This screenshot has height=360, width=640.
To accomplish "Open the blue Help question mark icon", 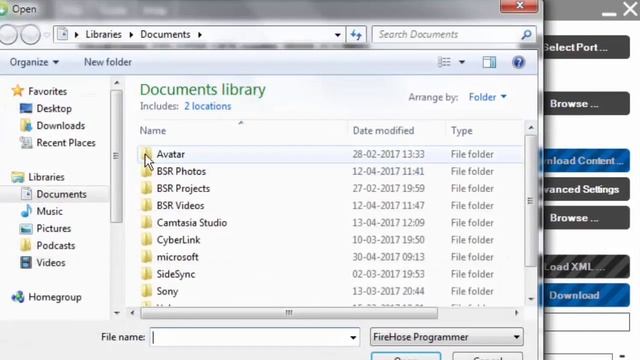I will click(x=518, y=62).
